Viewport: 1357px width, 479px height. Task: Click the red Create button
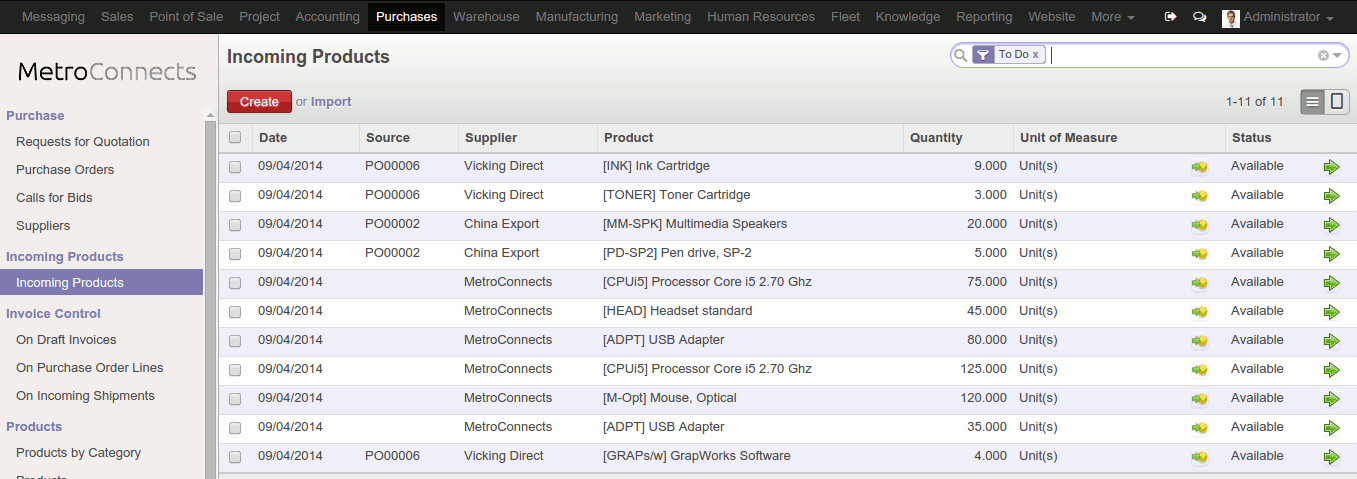tap(259, 102)
